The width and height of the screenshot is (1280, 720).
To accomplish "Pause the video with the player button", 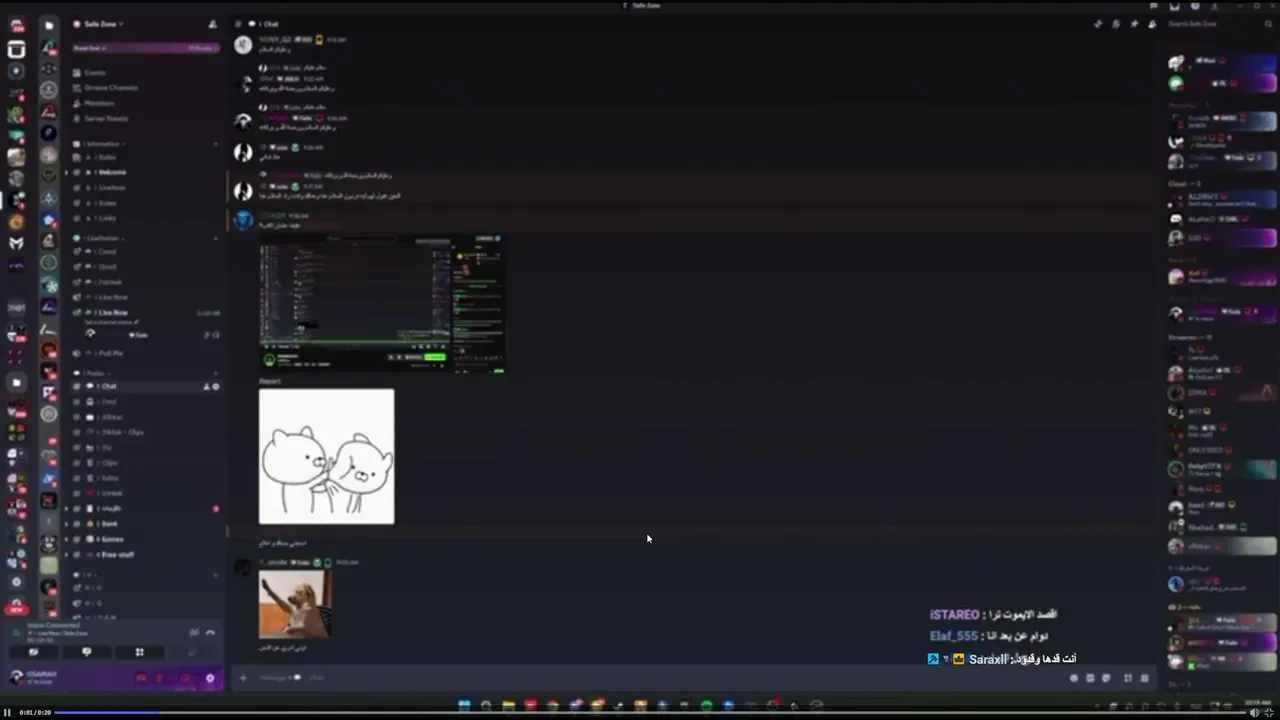I will (x=6, y=713).
